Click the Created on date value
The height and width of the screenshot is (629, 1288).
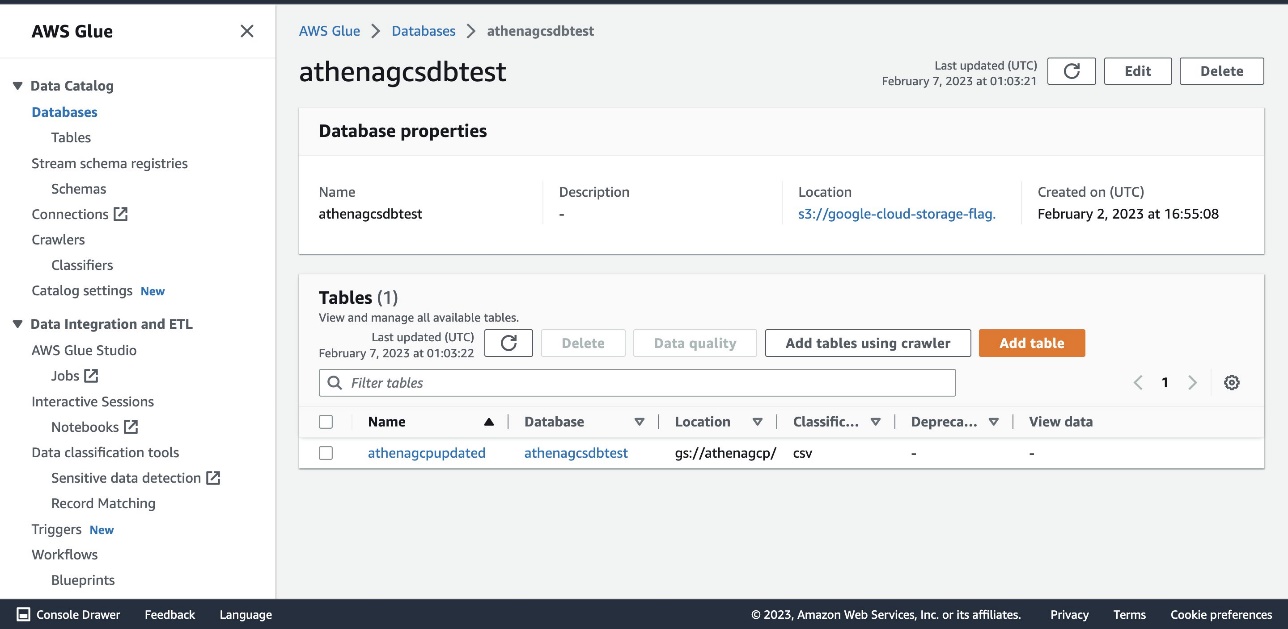pyautogui.click(x=1128, y=213)
